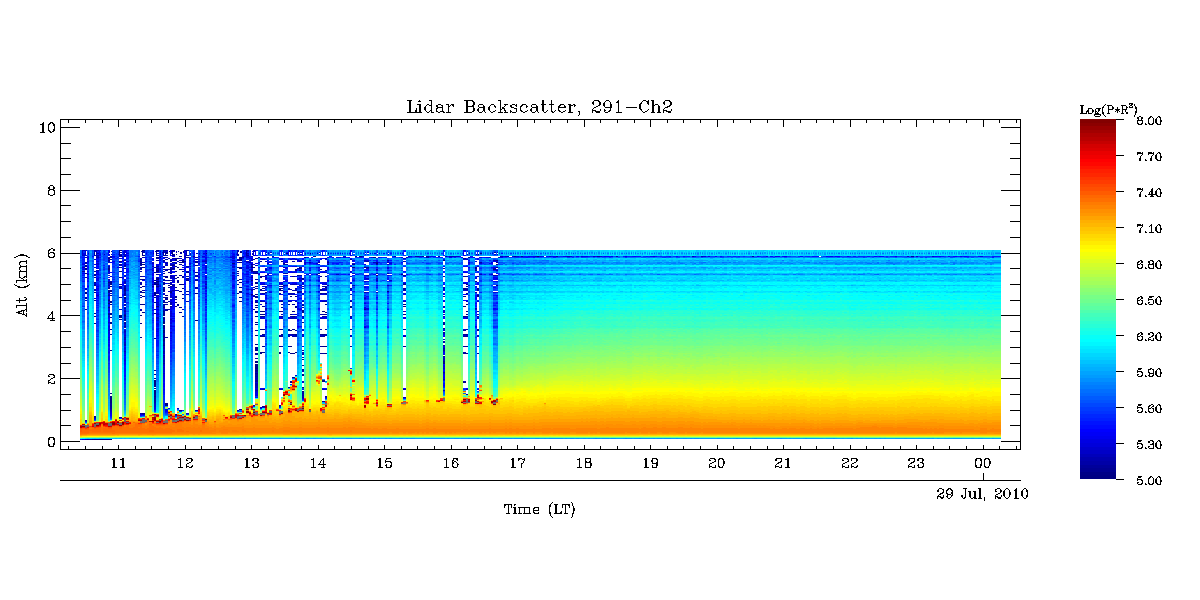Click altitude axis tick label 6
Viewport: 1200px width, 600px height.
coord(49,253)
